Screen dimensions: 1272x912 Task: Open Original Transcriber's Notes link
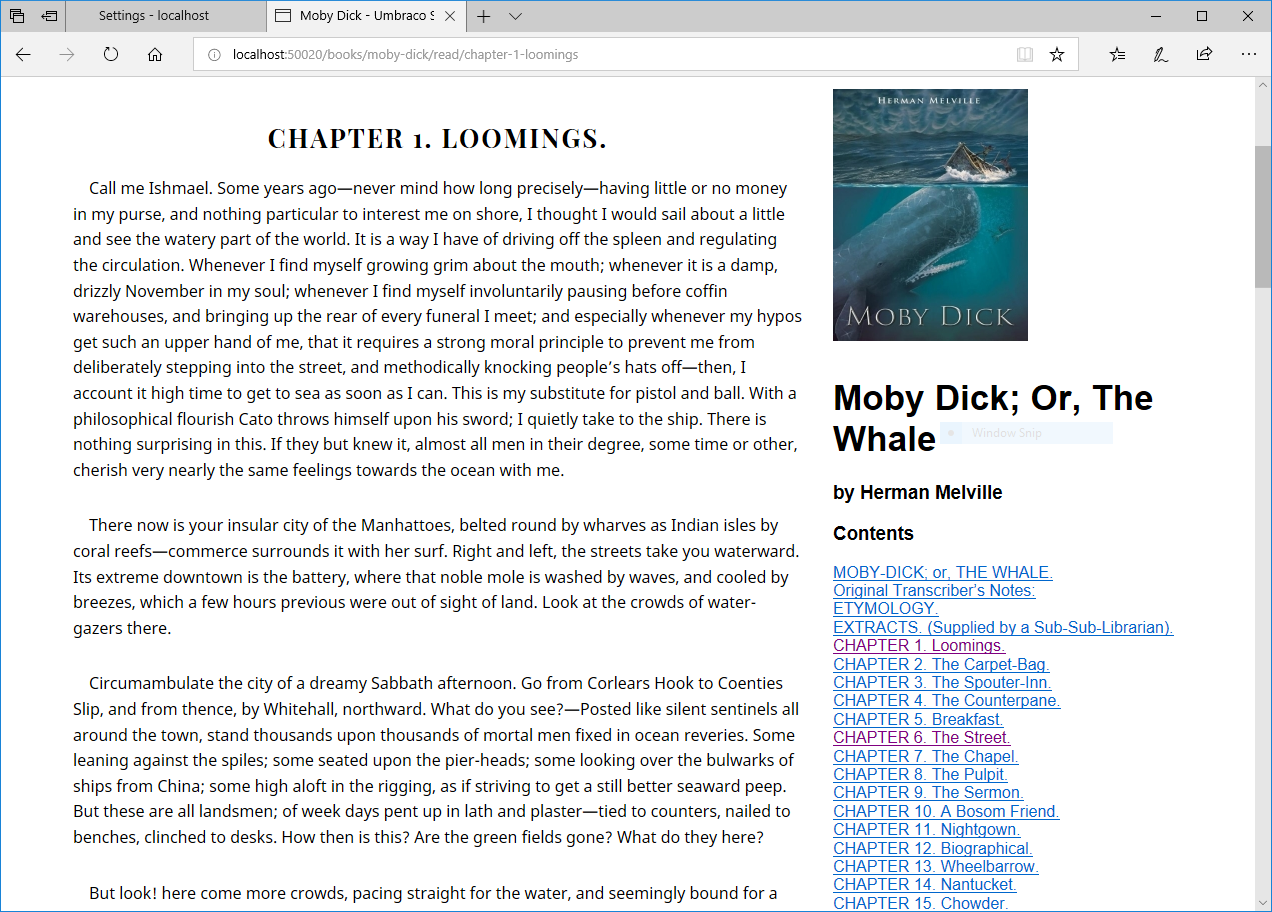coord(934,591)
